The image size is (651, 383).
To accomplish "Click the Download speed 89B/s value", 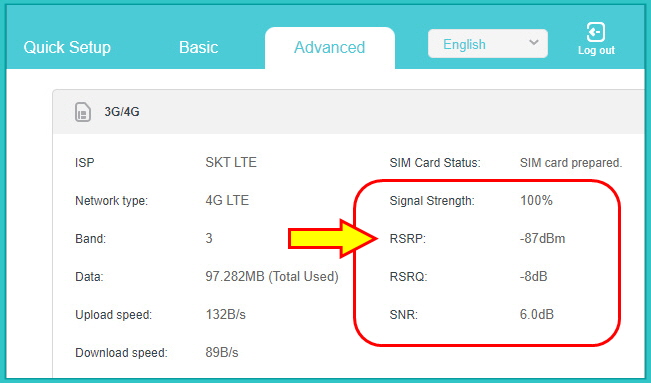I will click(222, 353).
